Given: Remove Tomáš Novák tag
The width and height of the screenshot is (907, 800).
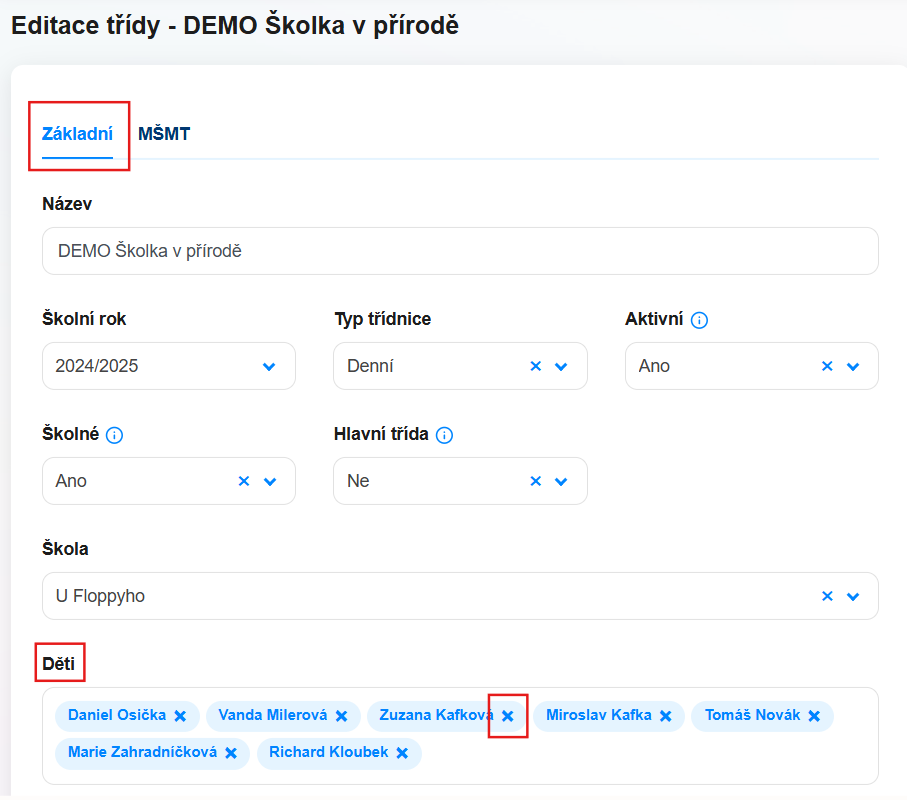Looking at the screenshot, I should (814, 716).
